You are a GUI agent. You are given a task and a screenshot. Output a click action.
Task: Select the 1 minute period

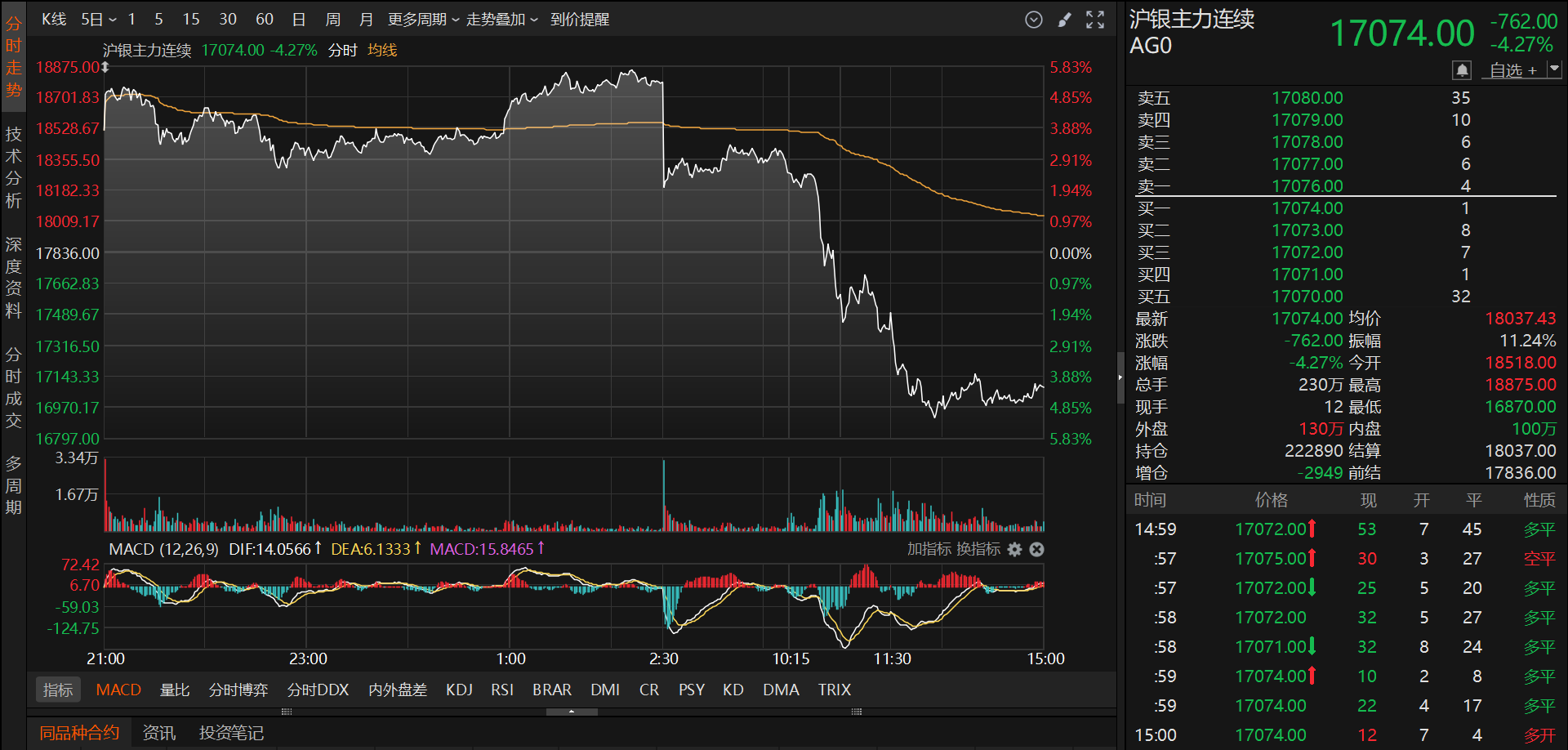pyautogui.click(x=131, y=20)
